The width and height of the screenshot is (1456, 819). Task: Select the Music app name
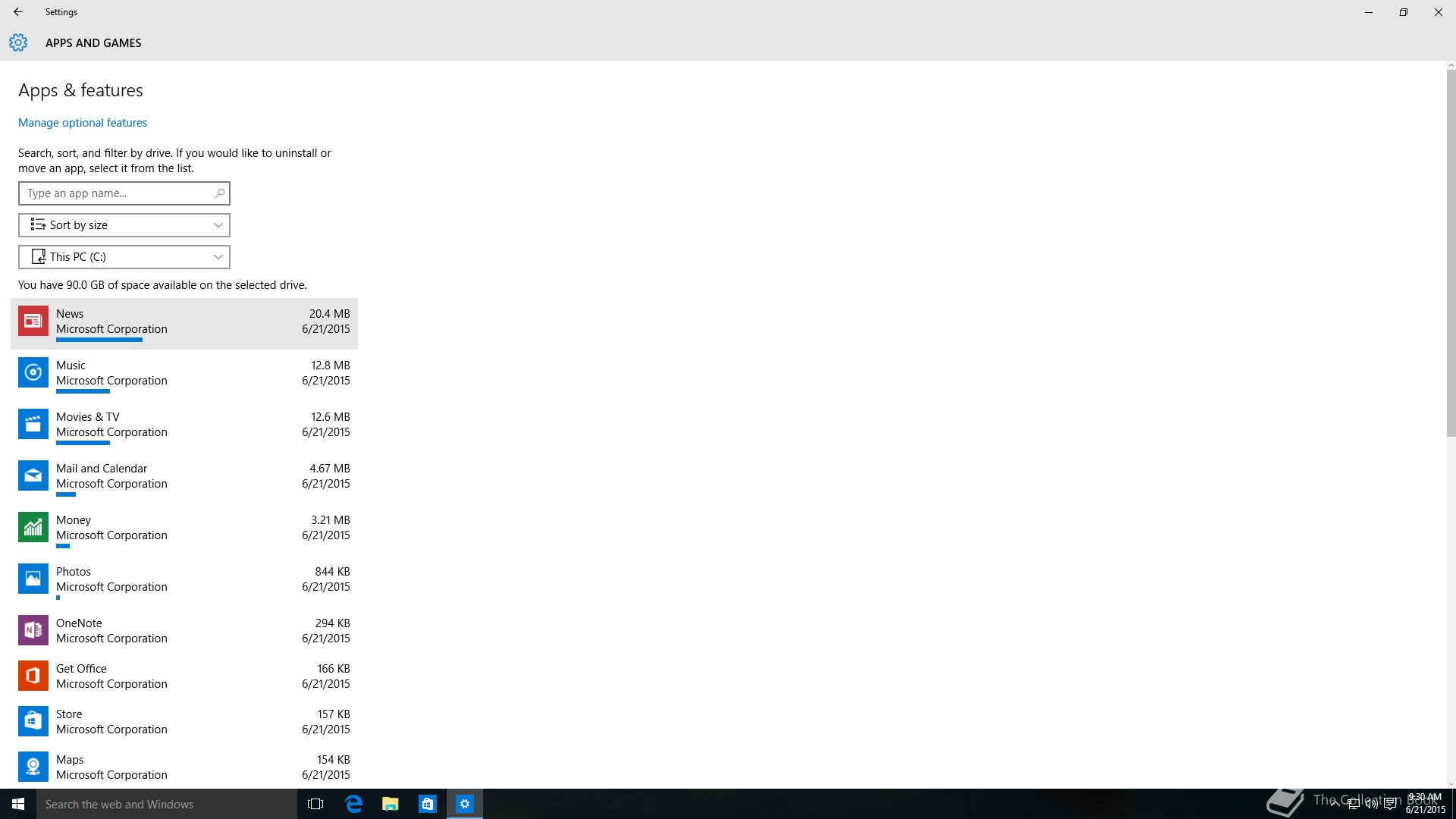[71, 366]
